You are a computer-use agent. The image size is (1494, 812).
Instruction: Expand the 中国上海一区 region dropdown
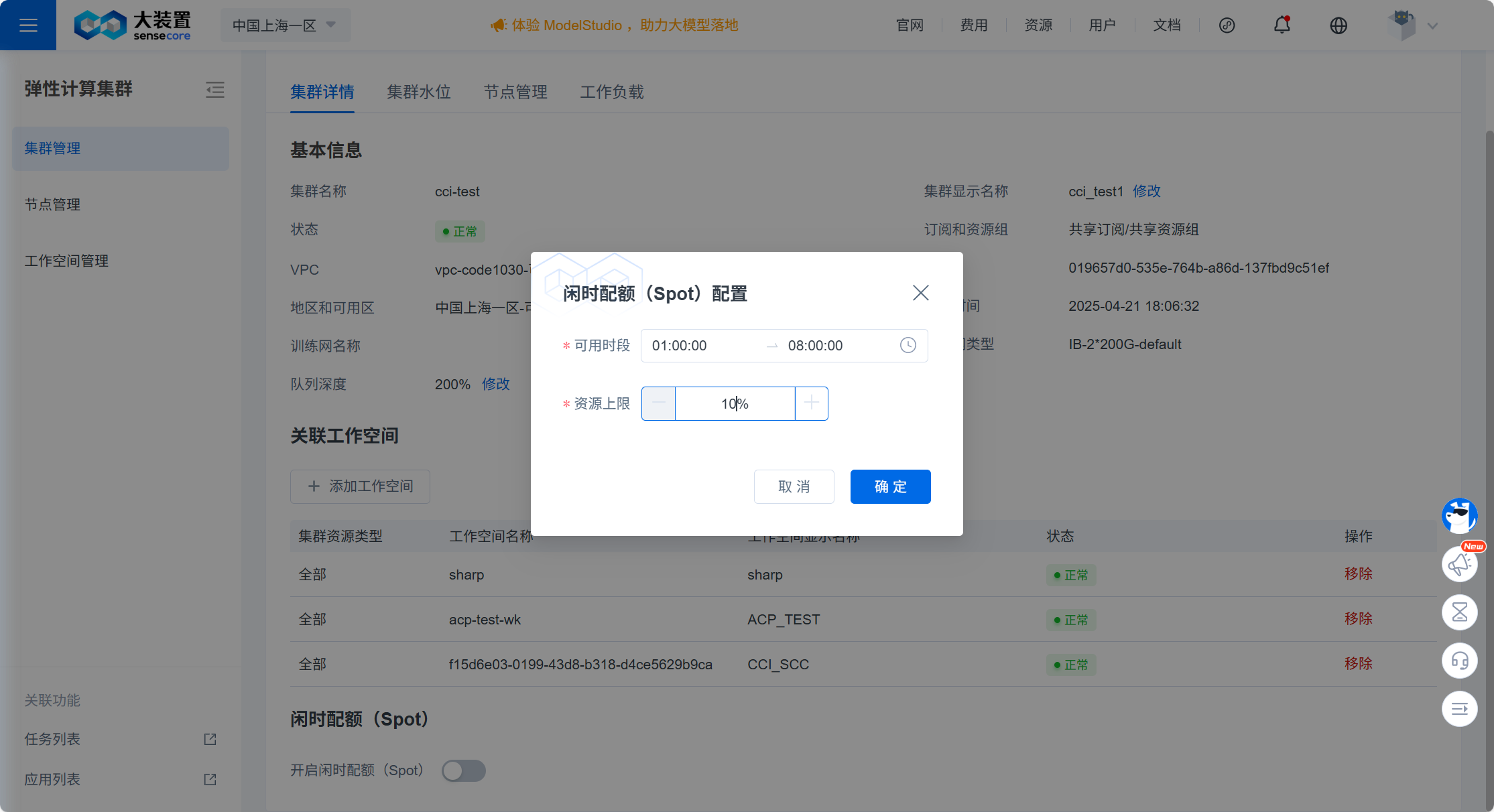click(x=285, y=25)
